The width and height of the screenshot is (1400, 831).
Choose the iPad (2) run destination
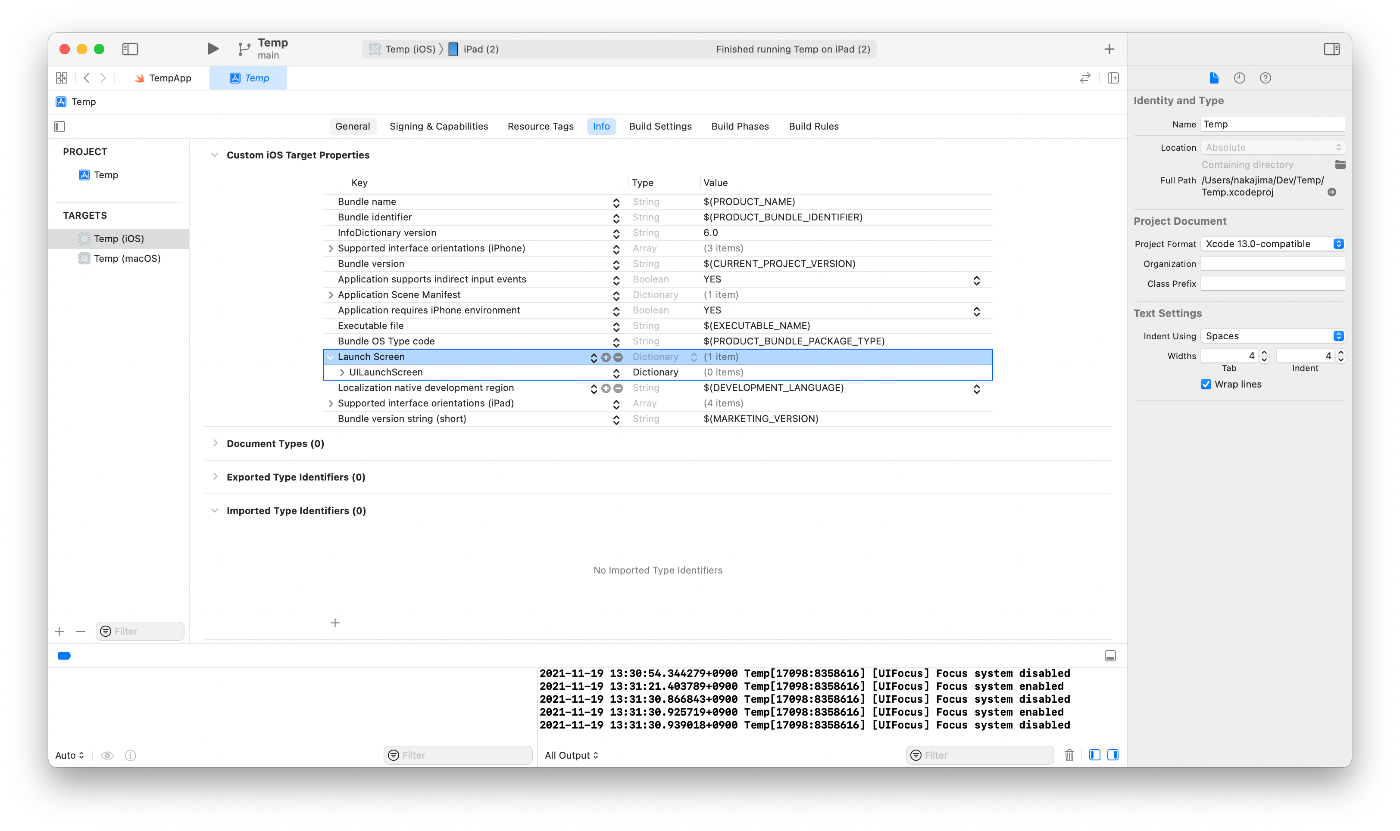[x=474, y=49]
